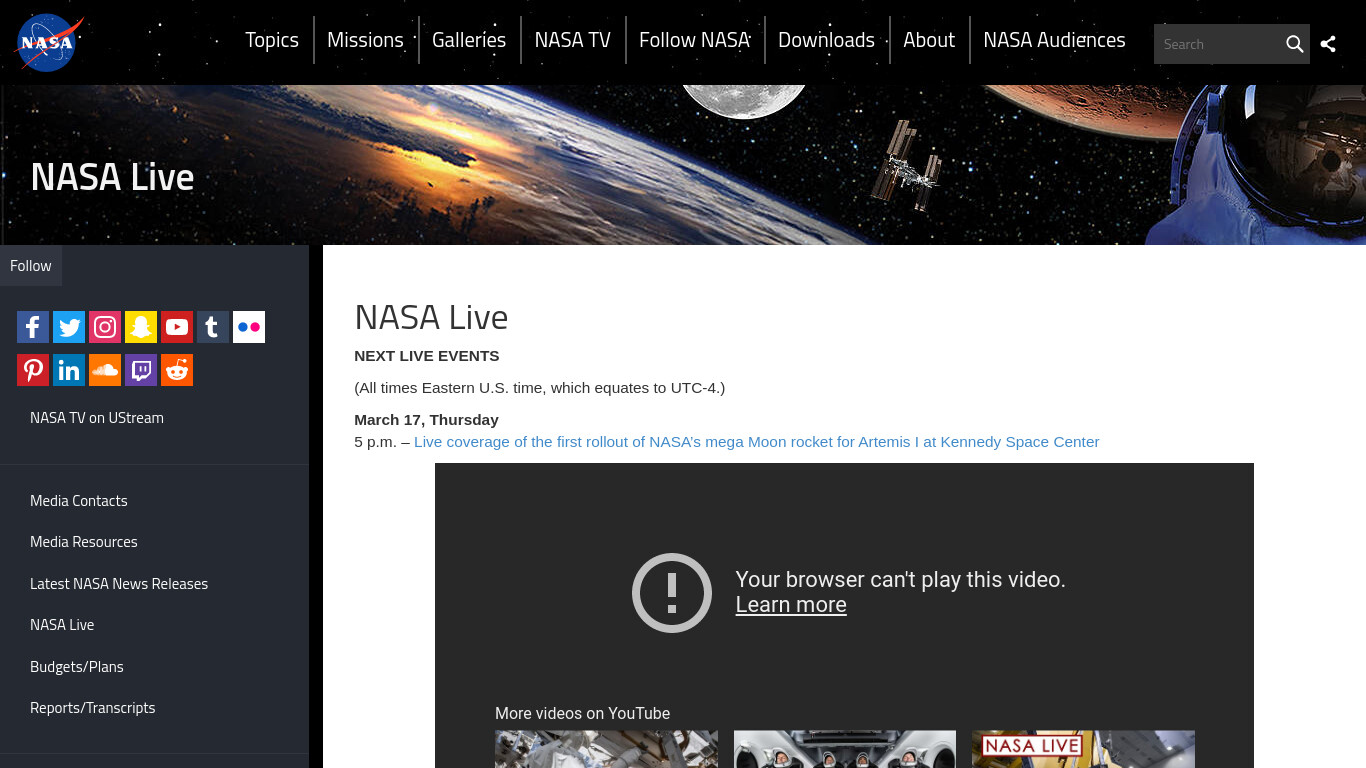
Task: Open NASA's Tumblr icon
Action: [213, 327]
